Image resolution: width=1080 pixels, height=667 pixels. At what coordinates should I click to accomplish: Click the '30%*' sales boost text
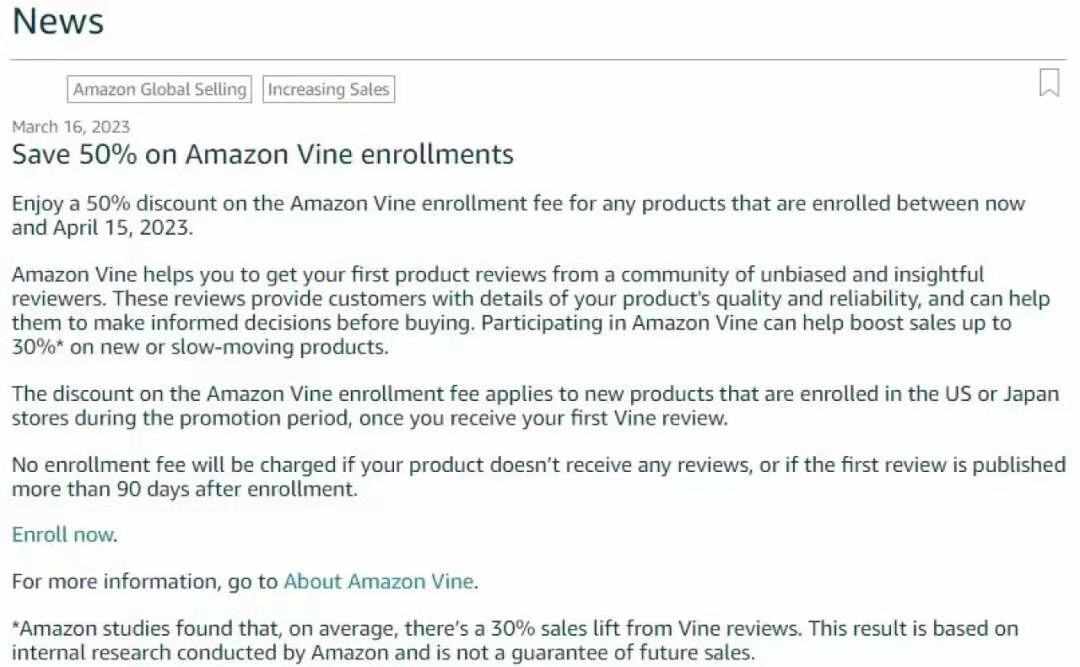pos(37,347)
